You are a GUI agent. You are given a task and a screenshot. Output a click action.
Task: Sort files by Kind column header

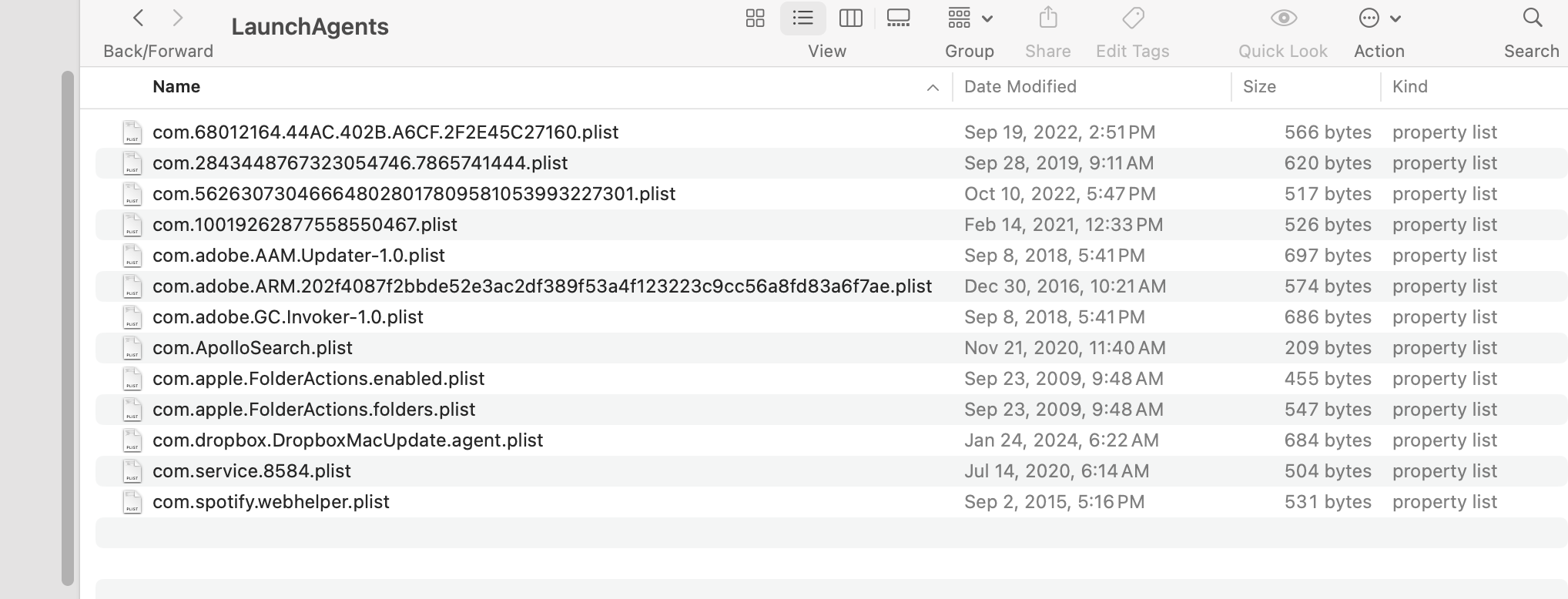(1409, 87)
